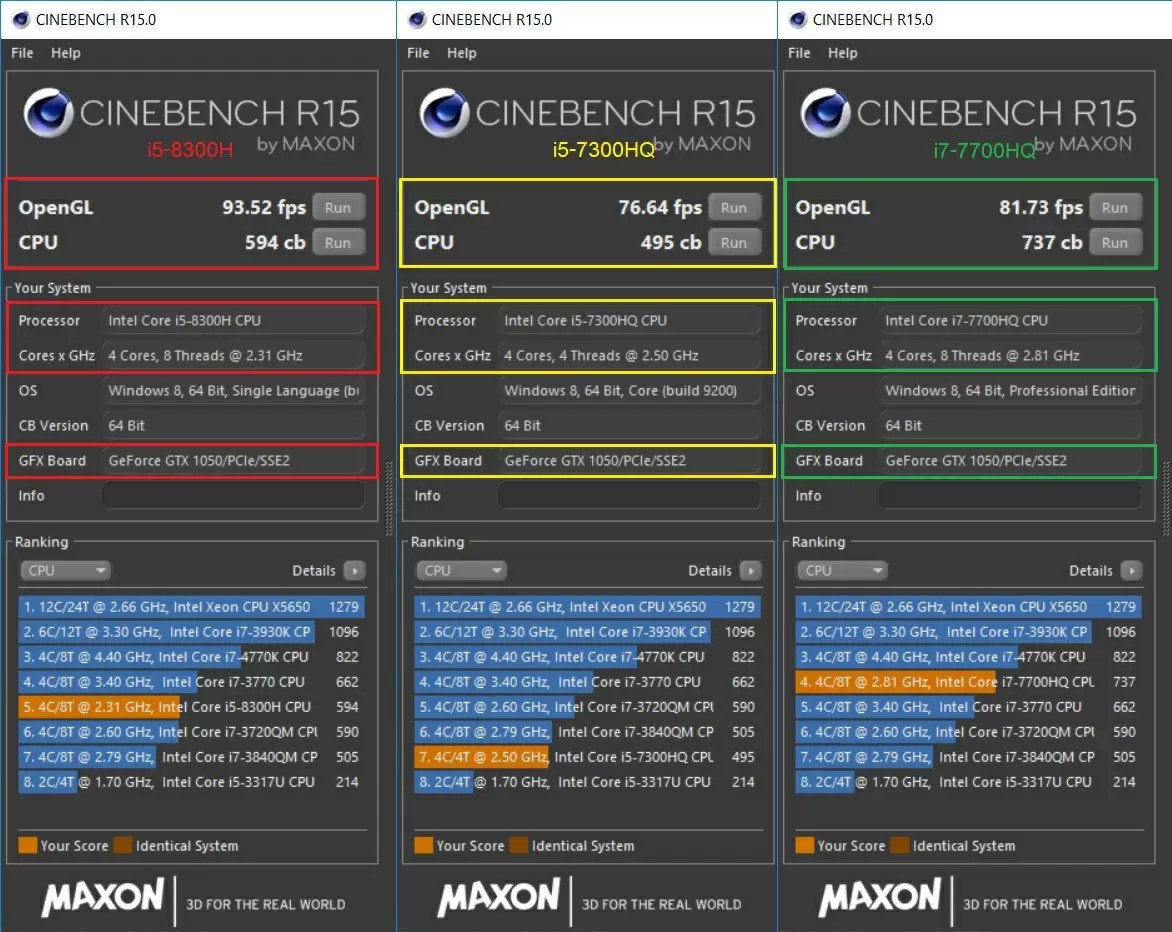Select Intel Core i5-7300HQ CPU processor field
Image resolution: width=1172 pixels, height=932 pixels.
pyautogui.click(x=629, y=321)
